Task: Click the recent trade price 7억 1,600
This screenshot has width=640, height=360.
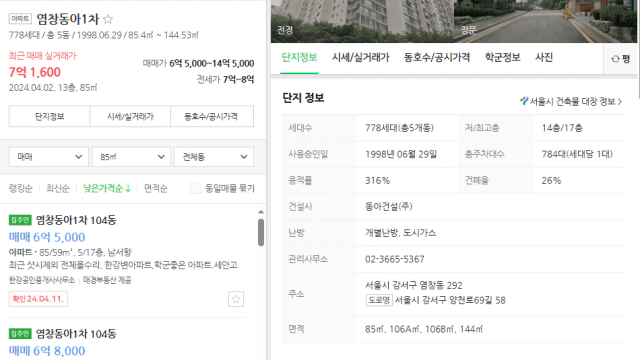Action: (35, 72)
